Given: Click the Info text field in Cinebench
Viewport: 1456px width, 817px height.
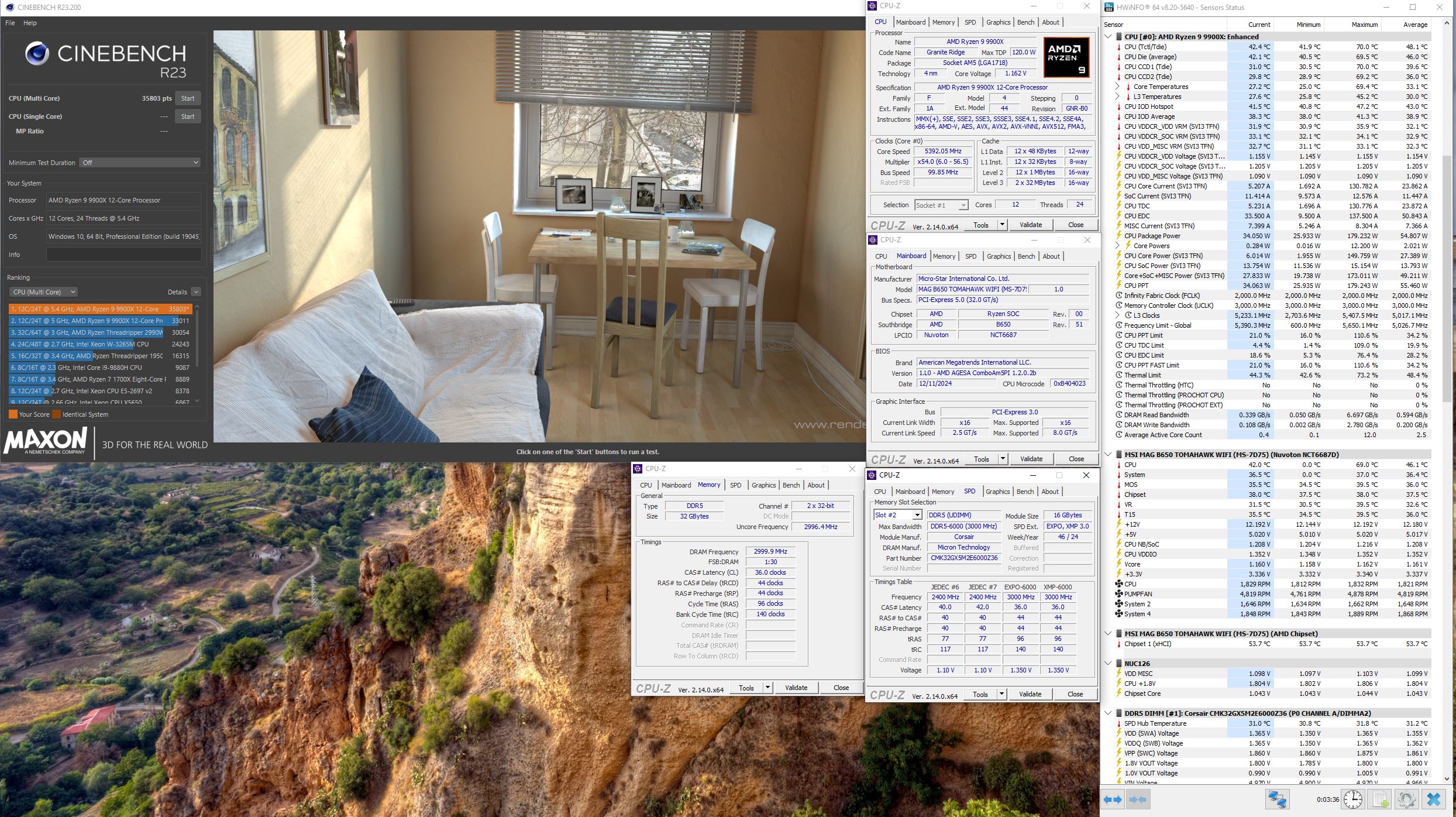Looking at the screenshot, I should [123, 255].
